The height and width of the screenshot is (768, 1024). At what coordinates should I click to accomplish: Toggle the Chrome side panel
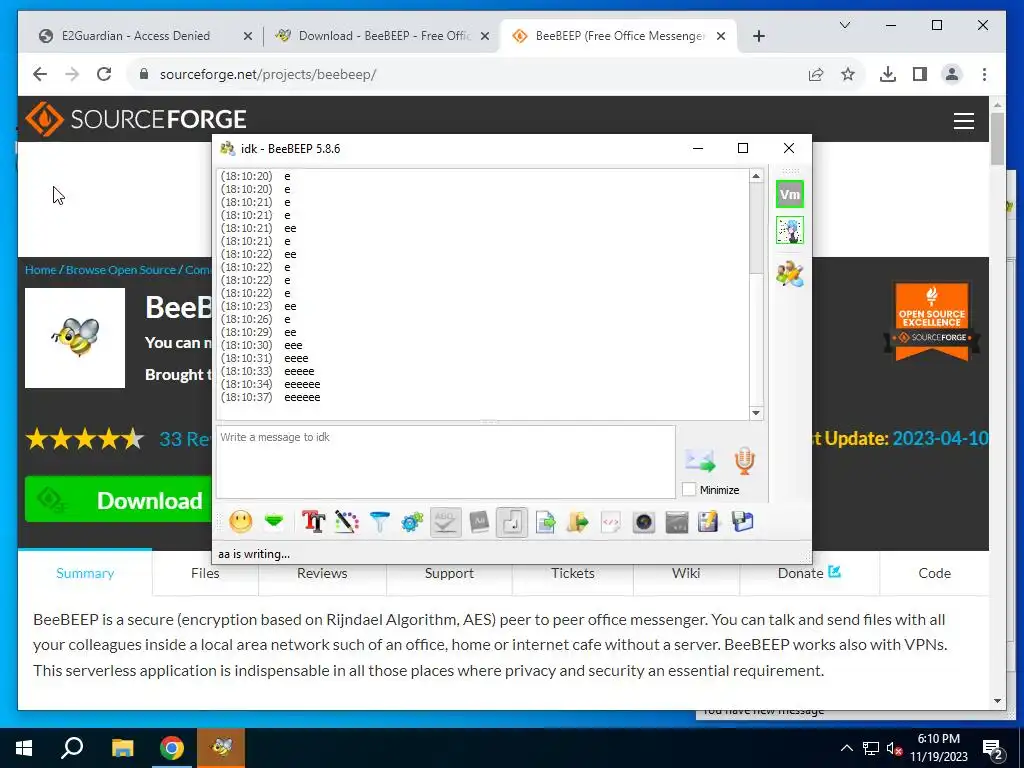pos(920,74)
